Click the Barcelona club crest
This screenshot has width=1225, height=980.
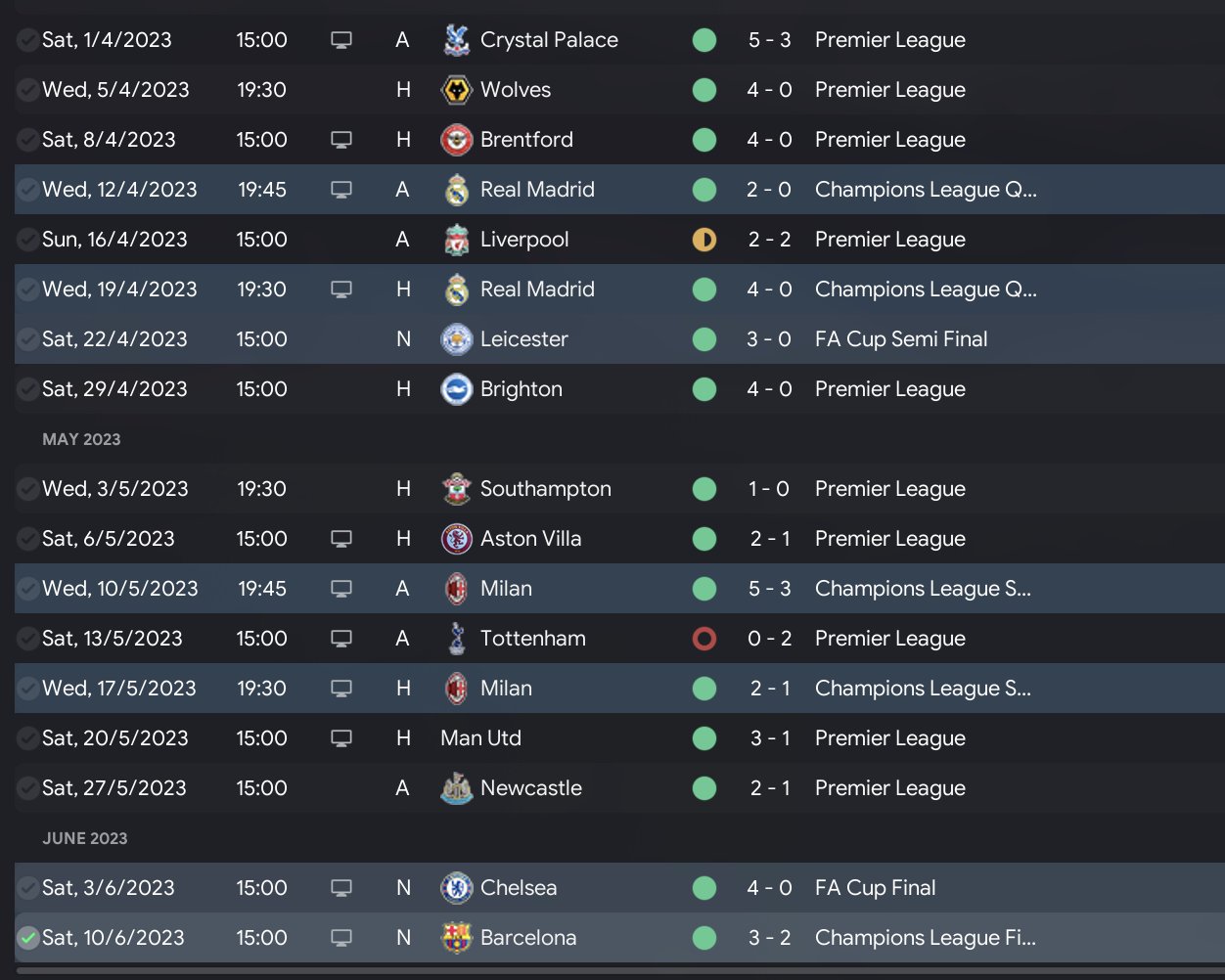coord(456,938)
